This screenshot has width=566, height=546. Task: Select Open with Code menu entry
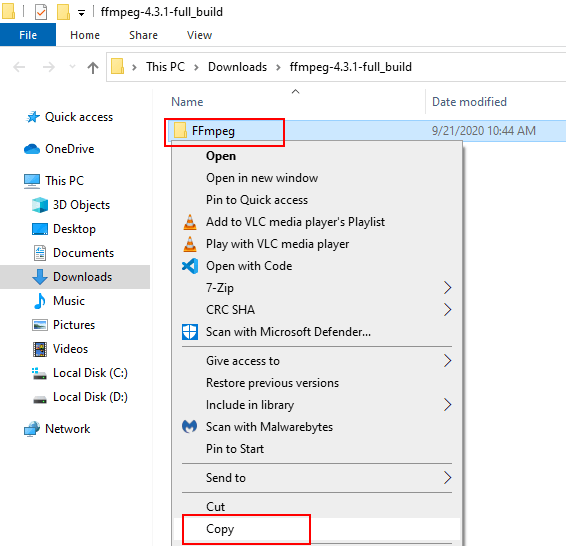[x=317, y=266]
